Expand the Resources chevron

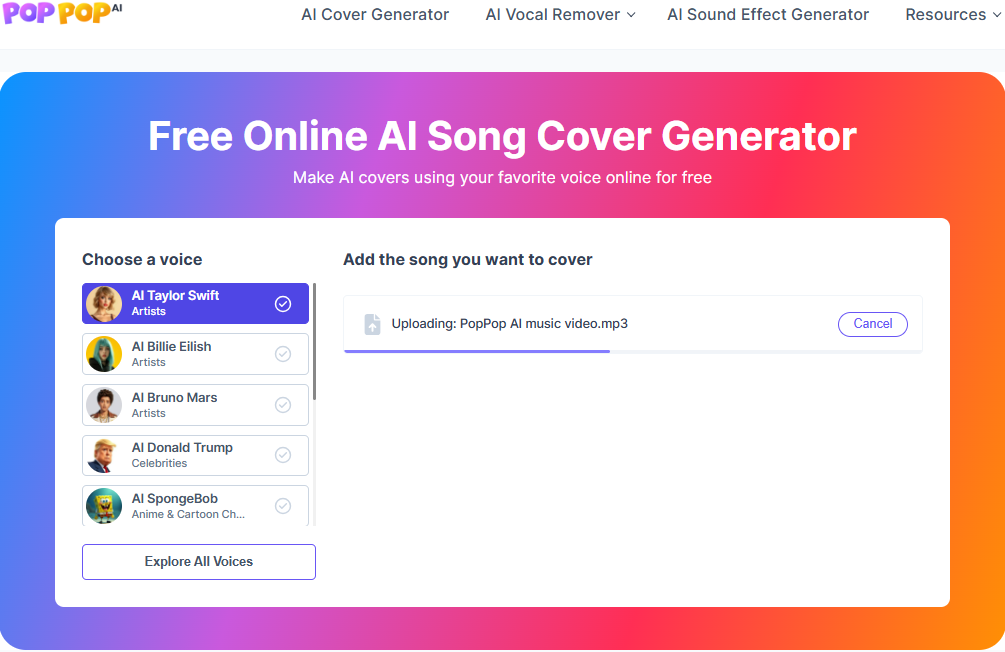[x=997, y=15]
